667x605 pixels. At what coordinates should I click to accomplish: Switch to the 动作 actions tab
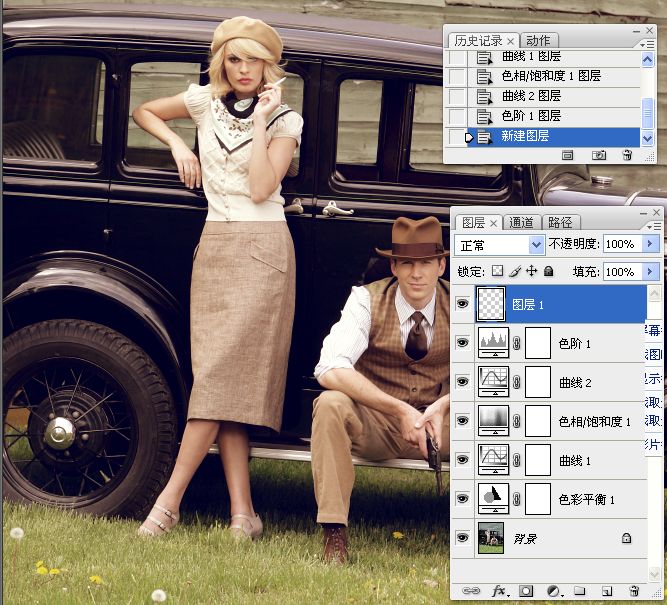[x=538, y=40]
